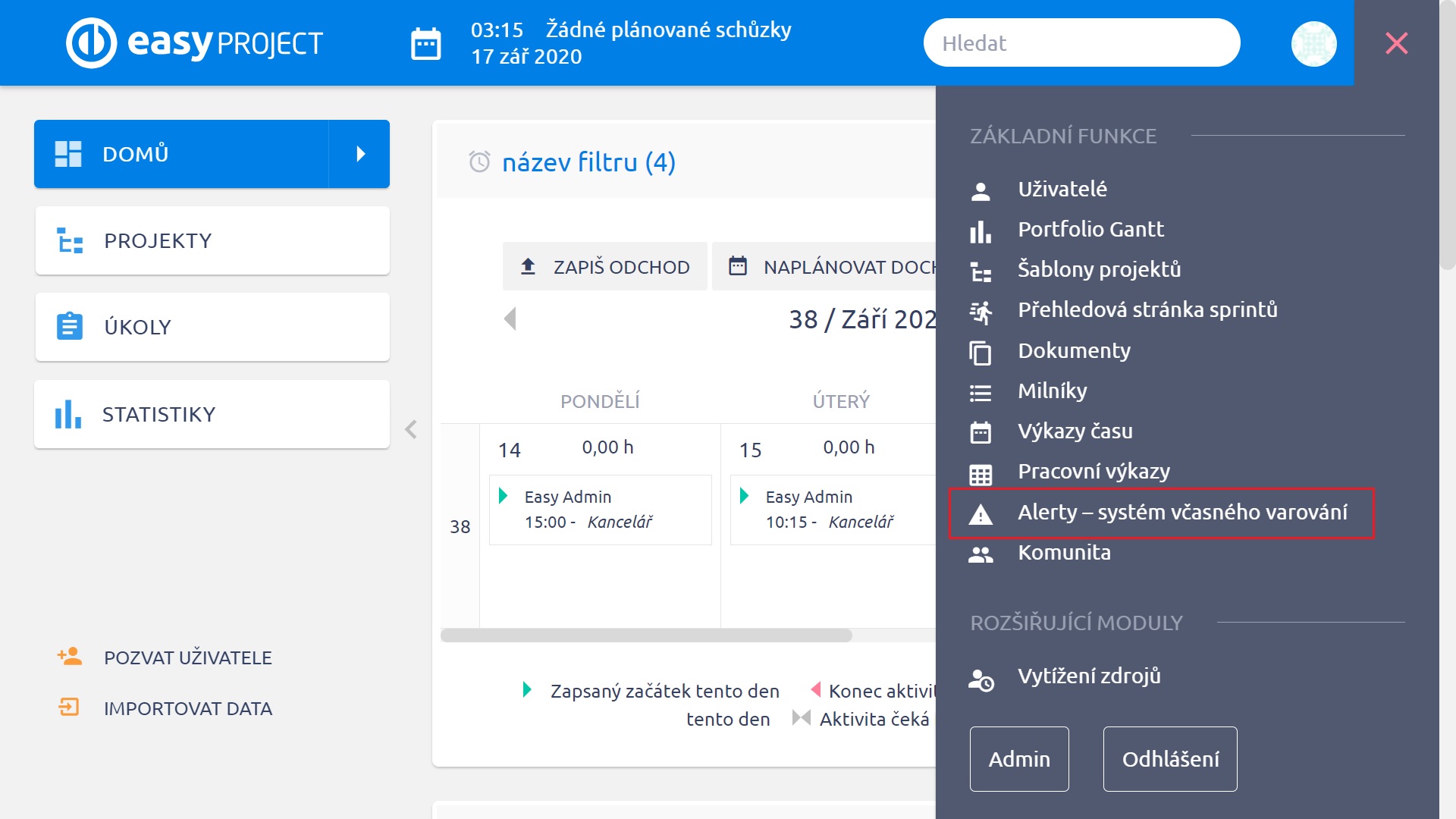Open the ÚKOLY menu

click(x=212, y=327)
